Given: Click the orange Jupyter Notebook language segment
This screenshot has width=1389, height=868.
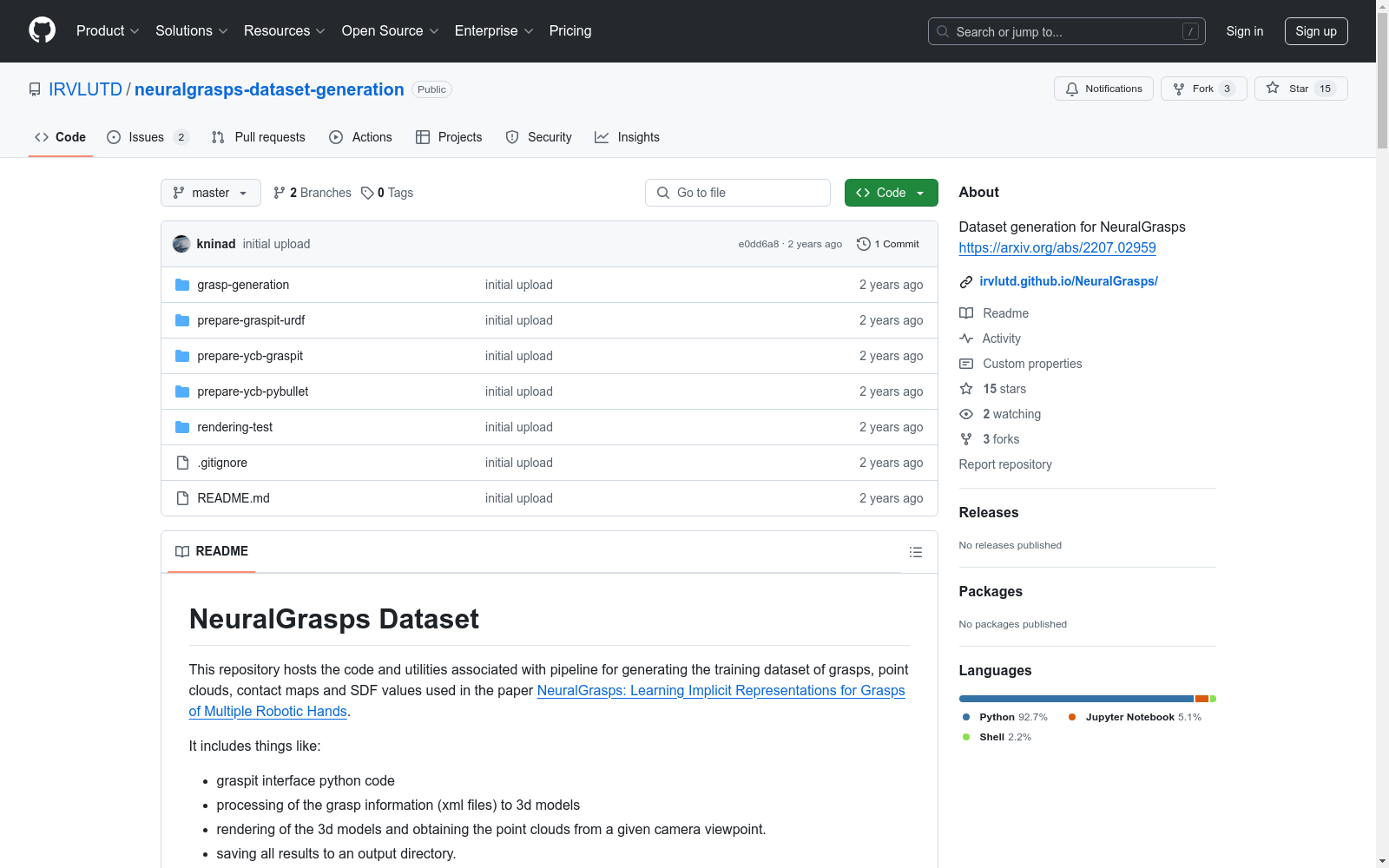Looking at the screenshot, I should (x=1201, y=699).
